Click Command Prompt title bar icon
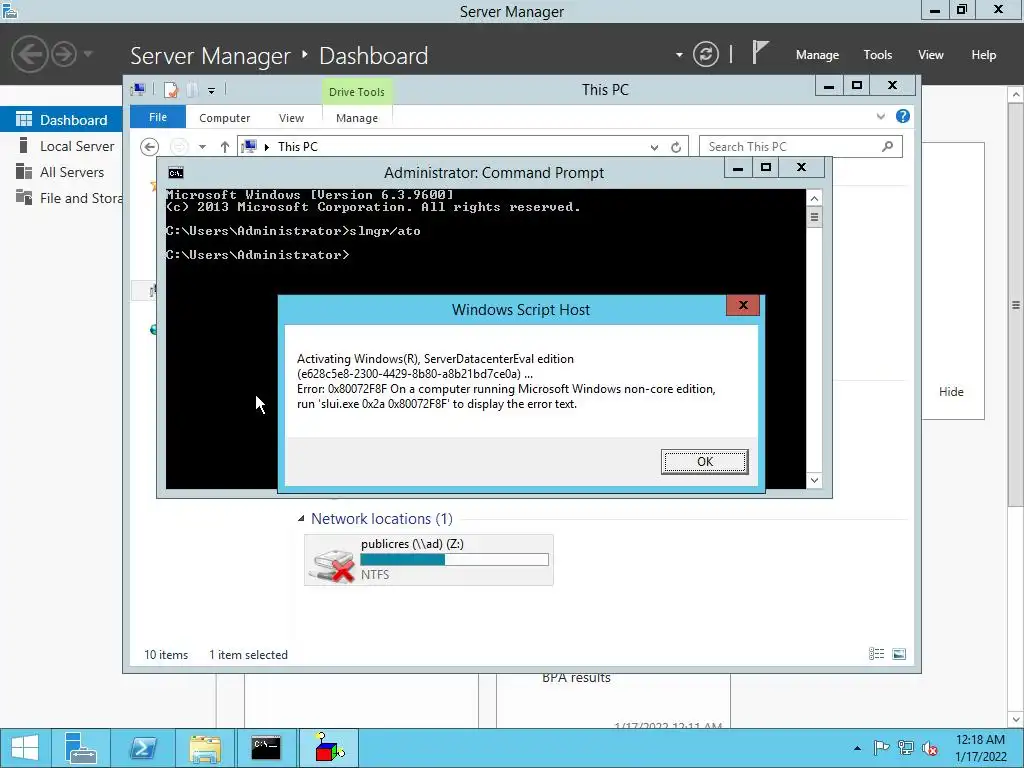Screen dimensions: 1024x768 176,173
